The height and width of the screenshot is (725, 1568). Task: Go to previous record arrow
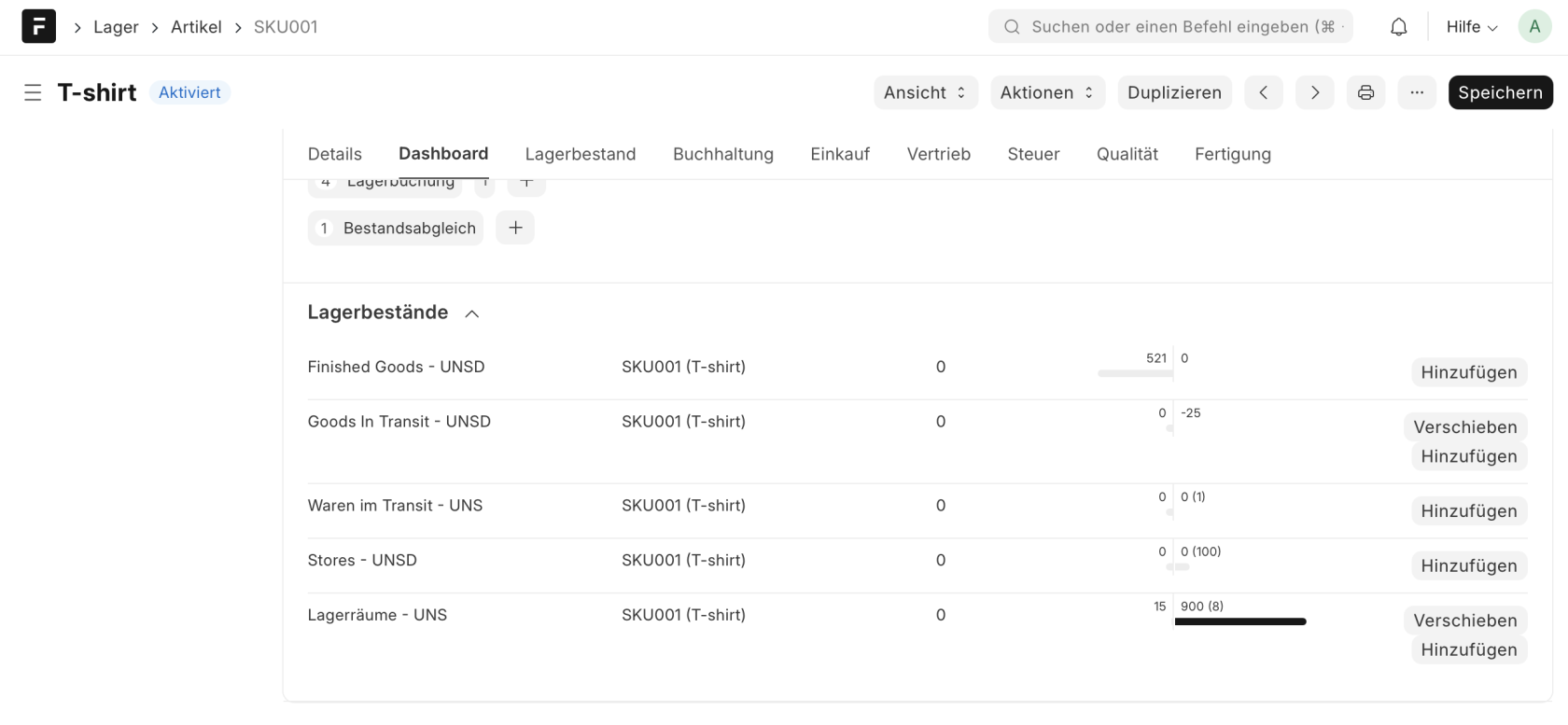pyautogui.click(x=1263, y=92)
